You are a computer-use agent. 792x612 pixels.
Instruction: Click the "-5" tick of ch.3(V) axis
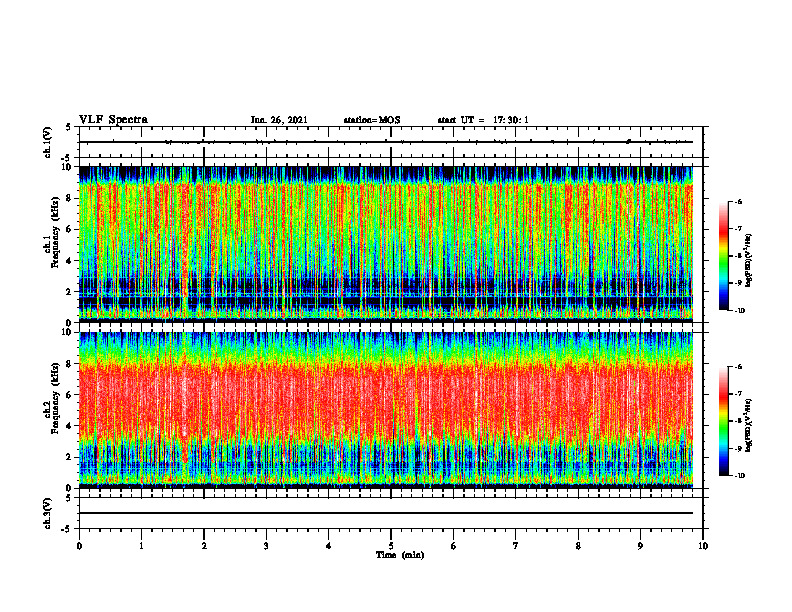click(x=68, y=529)
